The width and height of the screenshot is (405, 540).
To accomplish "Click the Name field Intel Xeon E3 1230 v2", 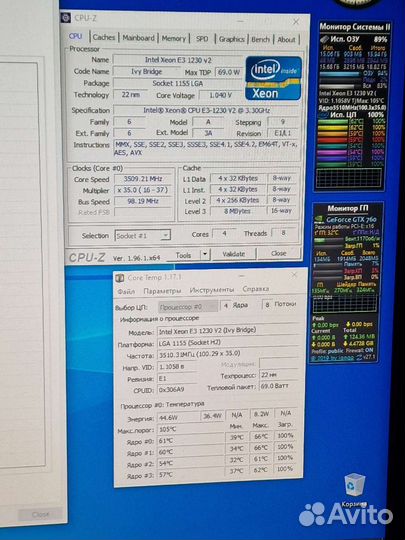I will 178,60.
